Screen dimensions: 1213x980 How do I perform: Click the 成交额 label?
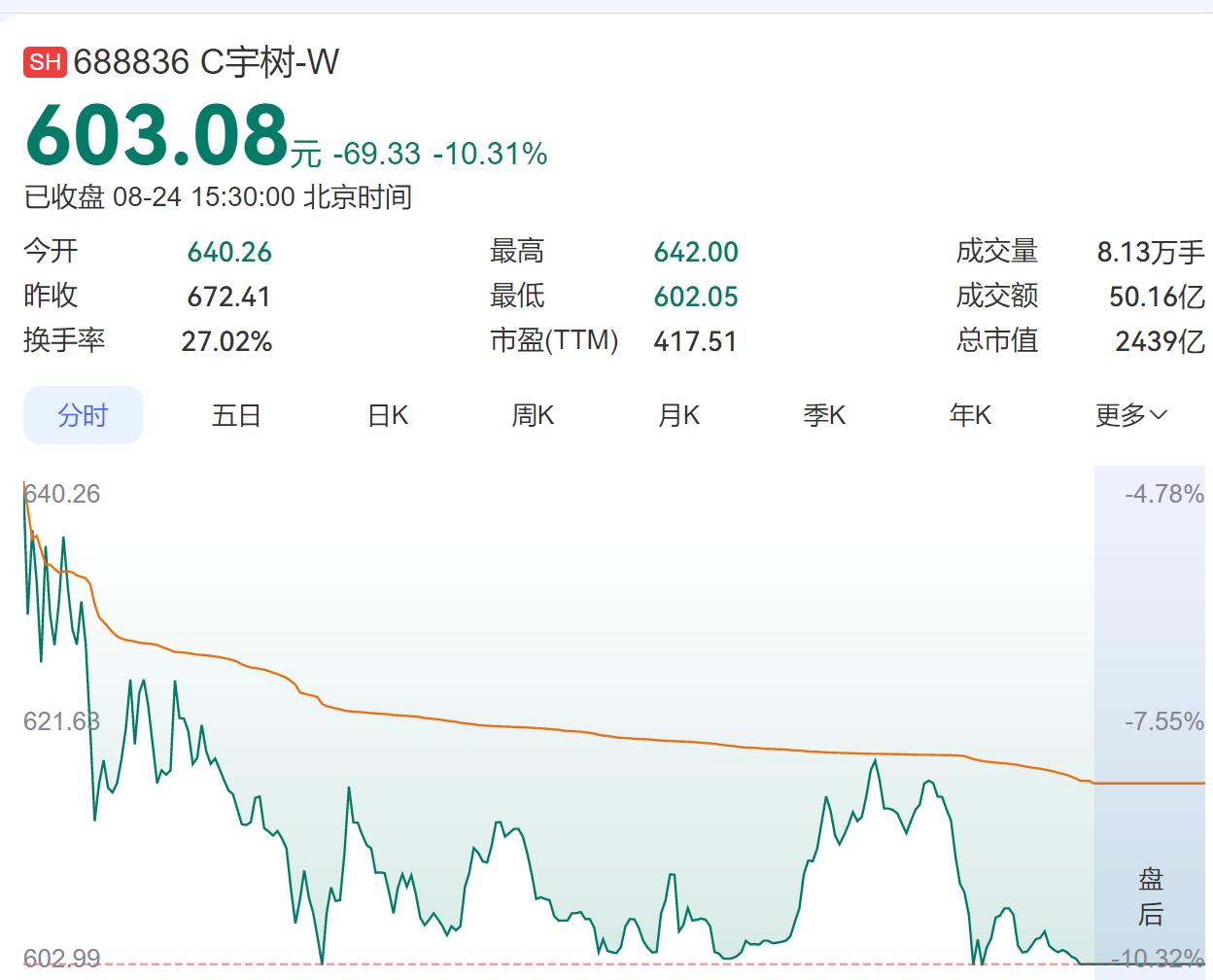tap(997, 296)
